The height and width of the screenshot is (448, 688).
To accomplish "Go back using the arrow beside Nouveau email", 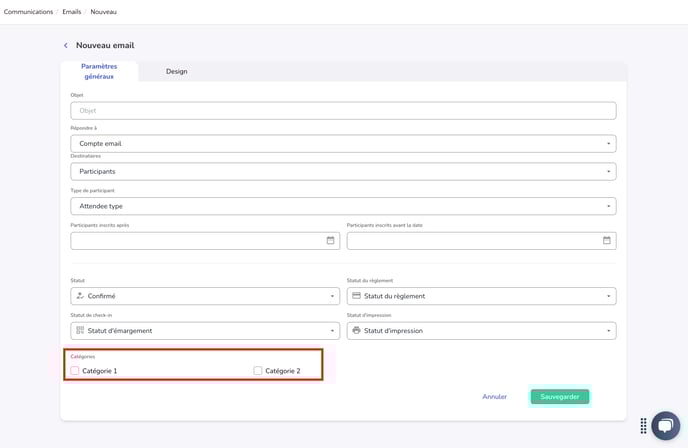I will tap(66, 45).
